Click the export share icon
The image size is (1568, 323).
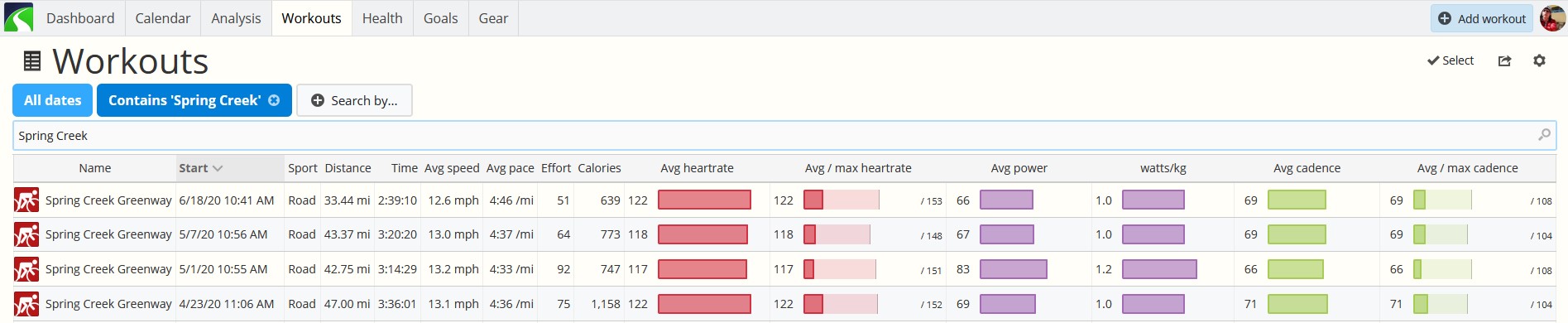[x=1504, y=60]
